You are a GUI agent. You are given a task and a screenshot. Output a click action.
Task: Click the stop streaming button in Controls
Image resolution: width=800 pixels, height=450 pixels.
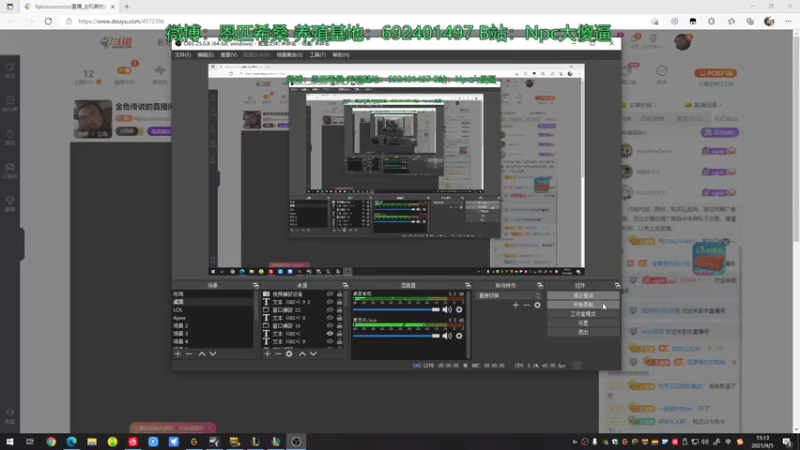[x=583, y=295]
